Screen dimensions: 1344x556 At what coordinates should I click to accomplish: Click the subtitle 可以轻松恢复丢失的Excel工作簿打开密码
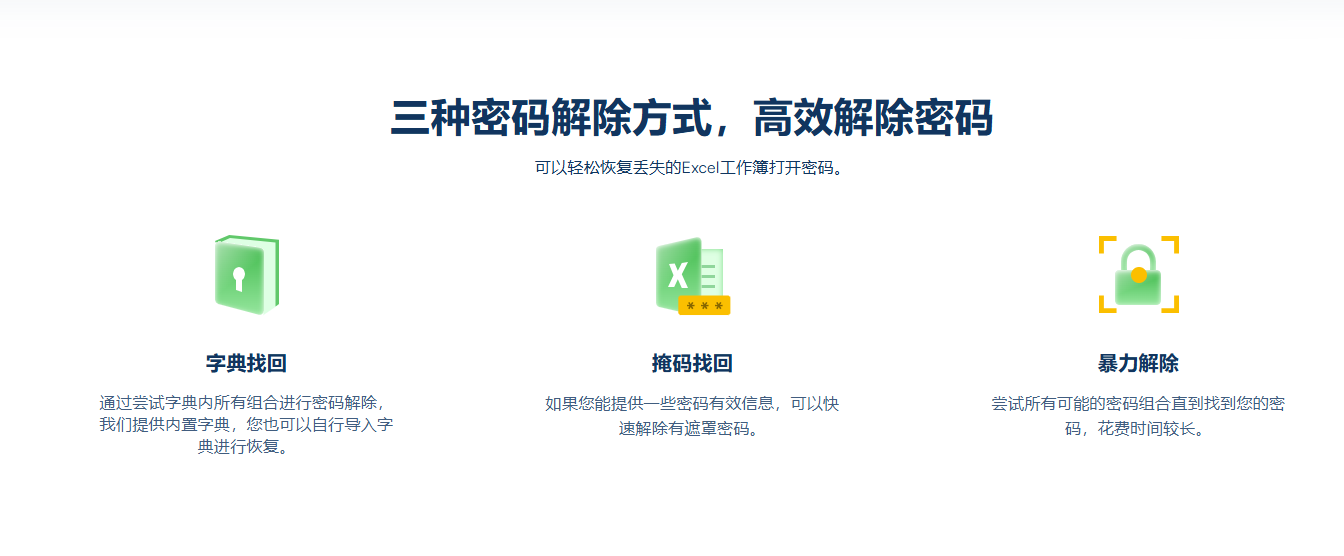tap(692, 168)
